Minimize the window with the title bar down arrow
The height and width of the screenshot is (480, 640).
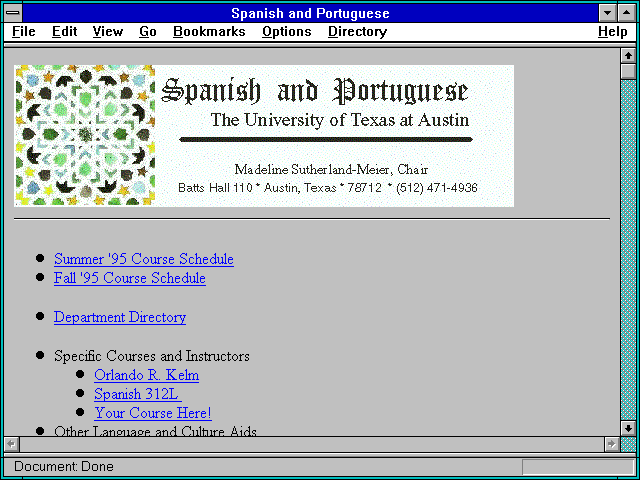tap(607, 13)
